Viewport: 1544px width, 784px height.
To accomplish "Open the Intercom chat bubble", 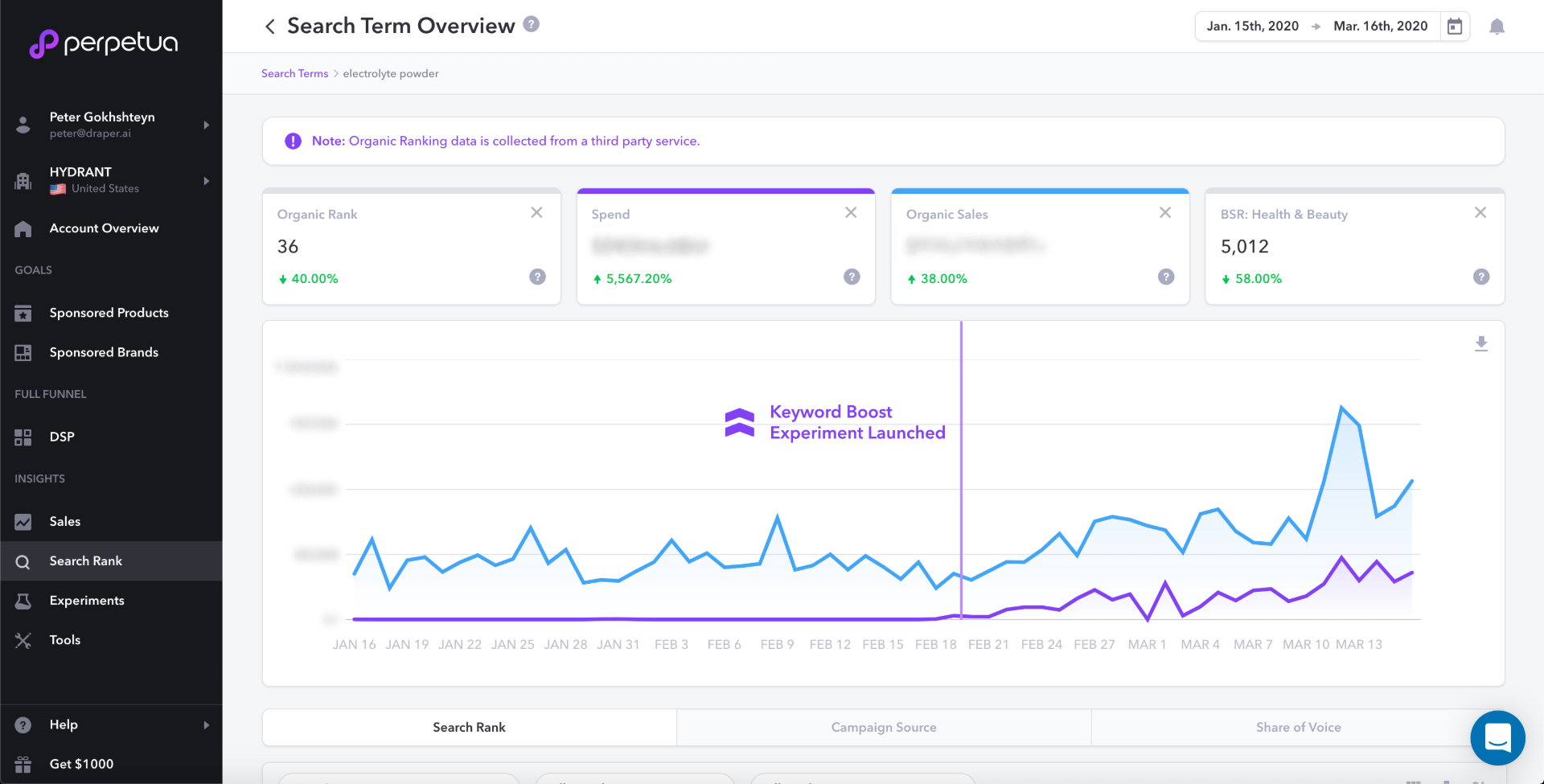I will pyautogui.click(x=1497, y=737).
